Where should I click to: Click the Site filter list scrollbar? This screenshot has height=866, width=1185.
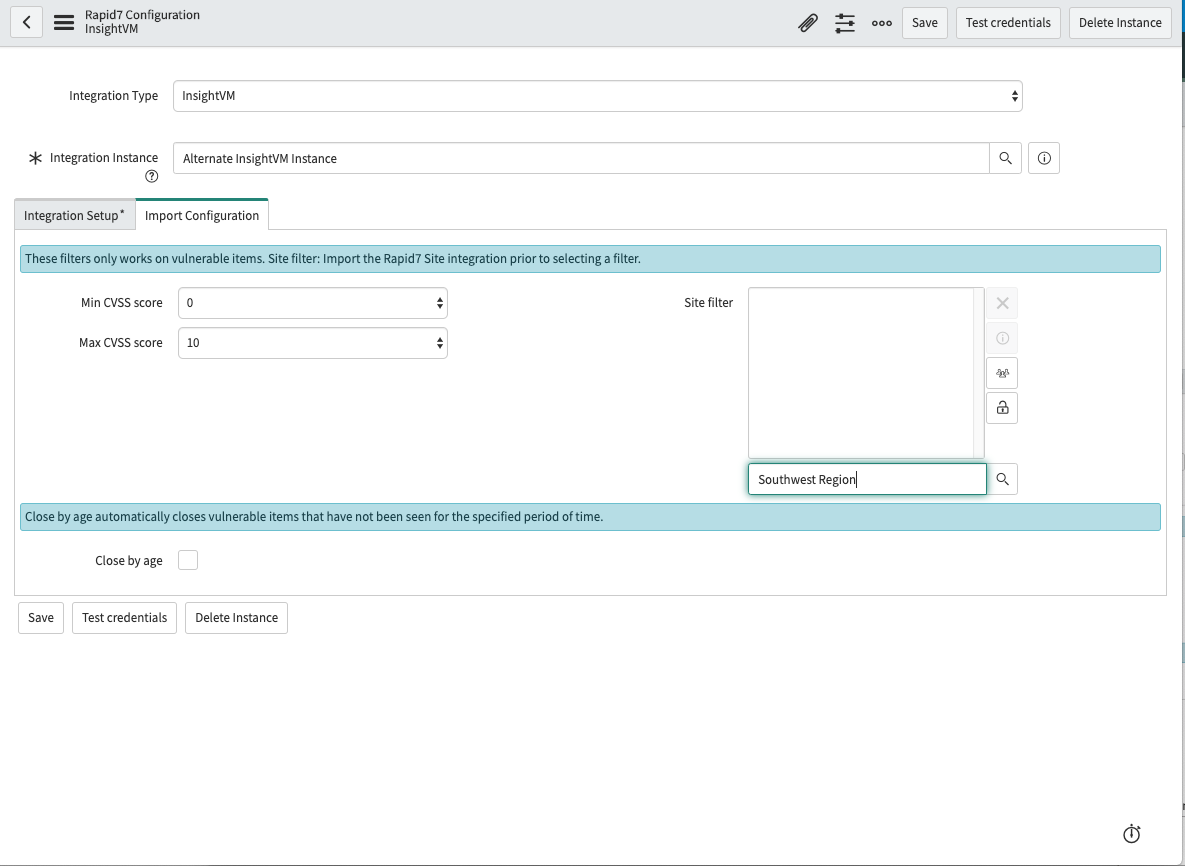click(979, 373)
